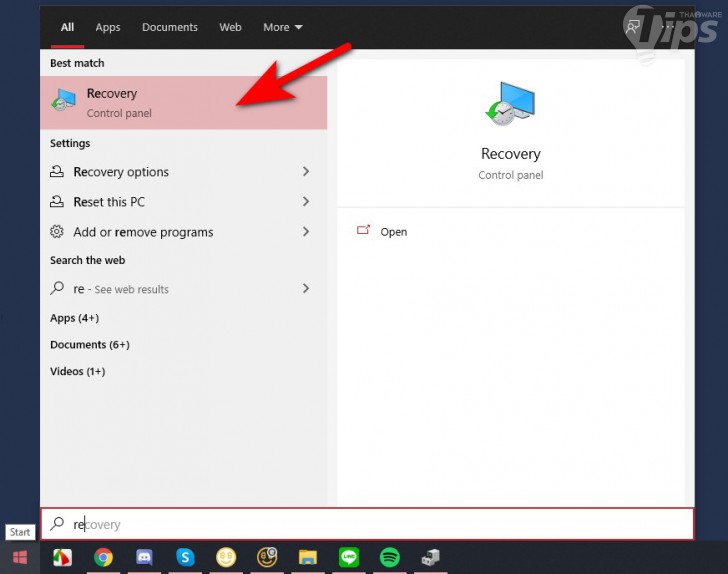This screenshot has width=728, height=574.
Task: Open the More dropdown filter
Action: click(x=283, y=27)
